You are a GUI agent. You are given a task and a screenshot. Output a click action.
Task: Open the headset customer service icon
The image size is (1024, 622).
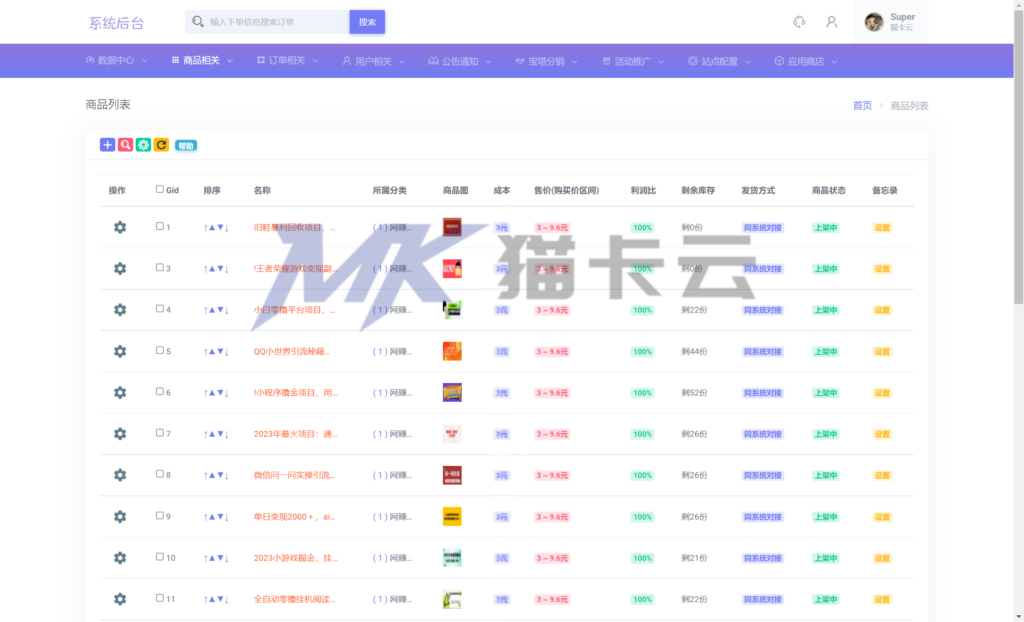799,22
